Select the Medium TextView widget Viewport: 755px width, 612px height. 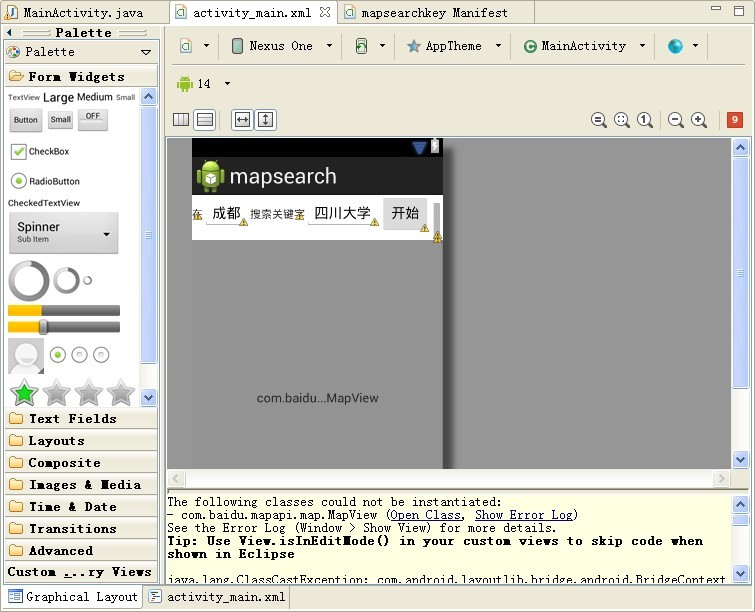(x=94, y=97)
